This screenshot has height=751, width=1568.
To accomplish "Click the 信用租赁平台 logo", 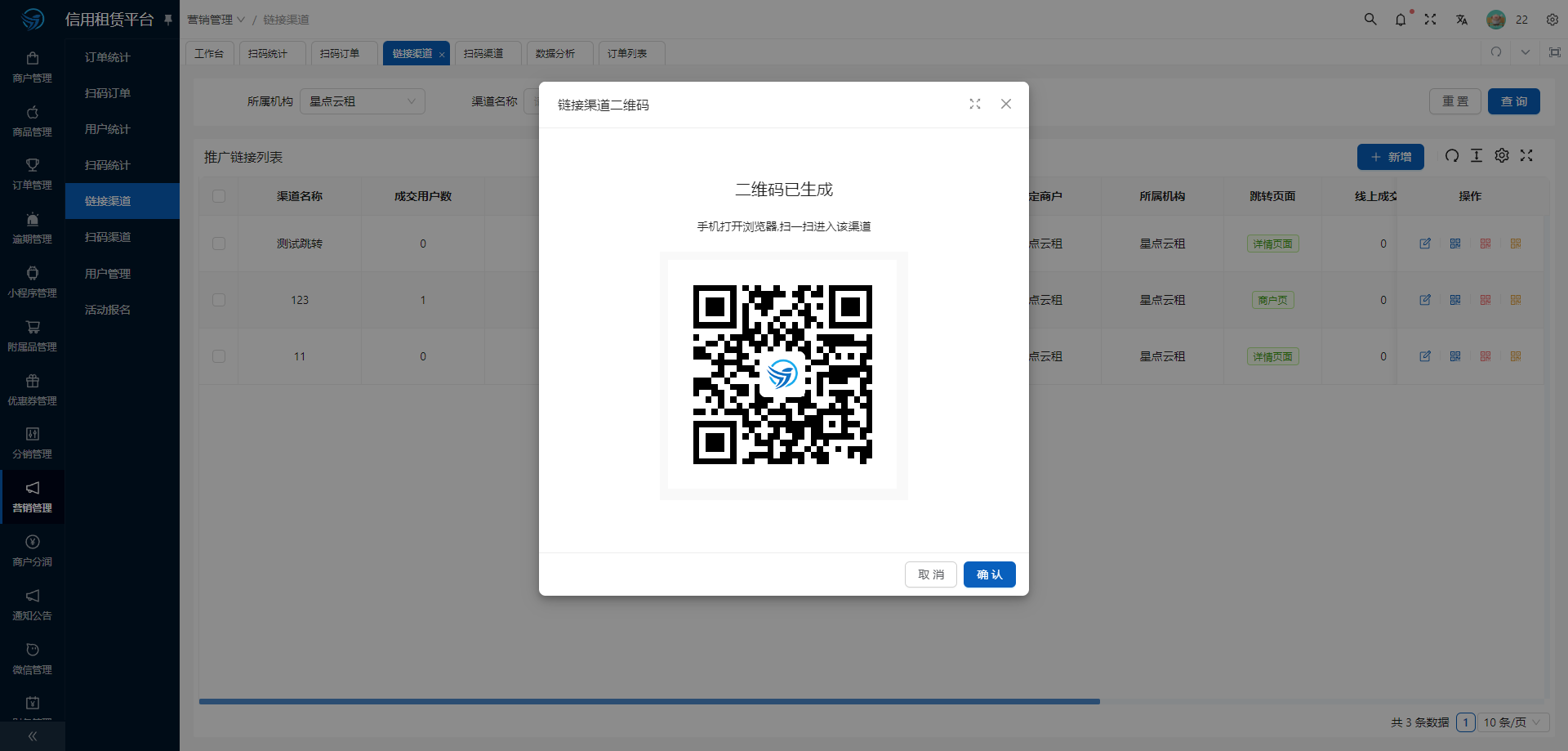I will [x=33, y=19].
